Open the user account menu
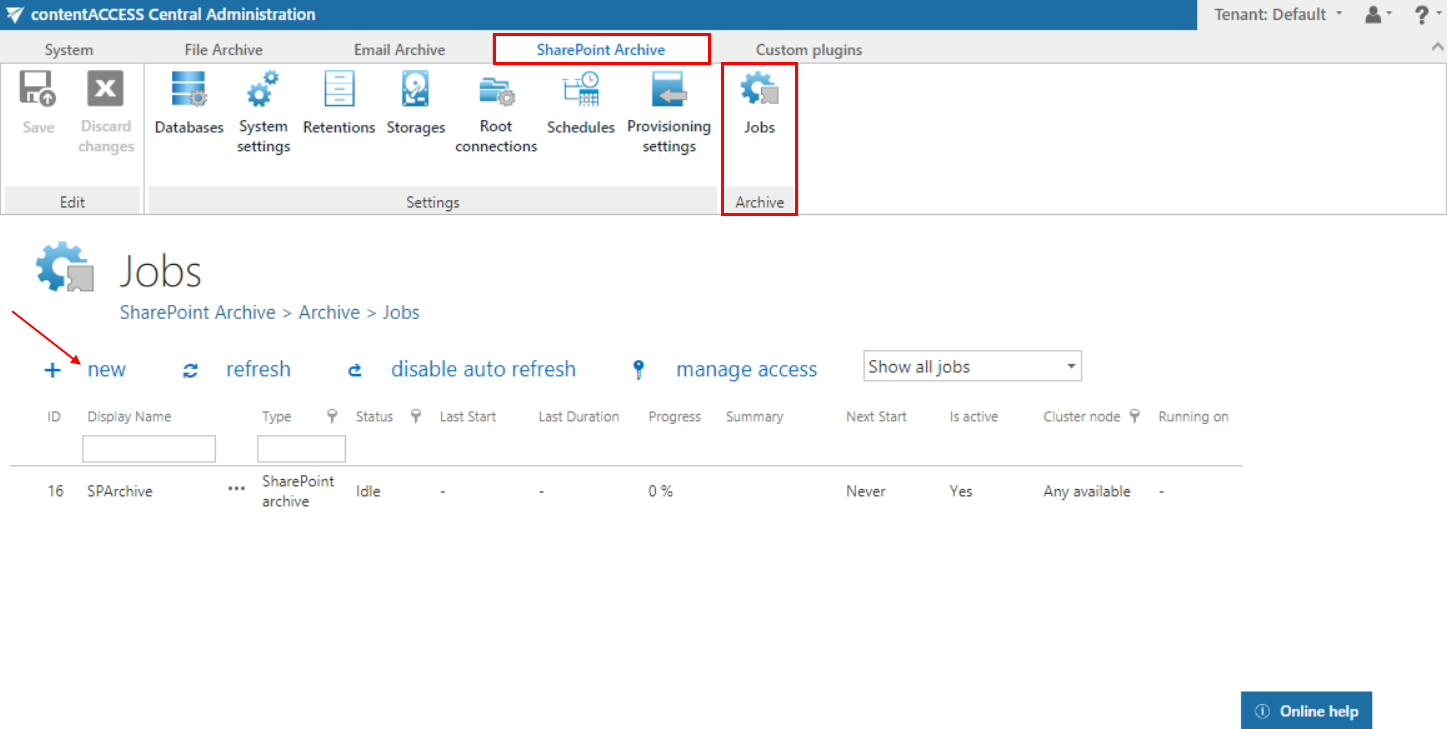Screen dimensions: 1447x729 click(x=1378, y=15)
